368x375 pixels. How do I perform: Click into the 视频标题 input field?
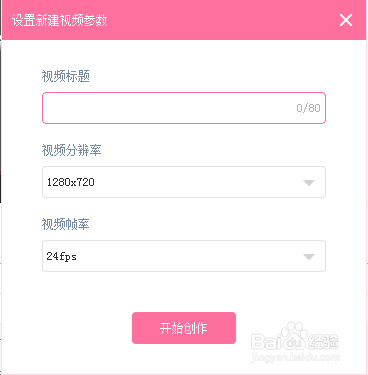[x=184, y=108]
